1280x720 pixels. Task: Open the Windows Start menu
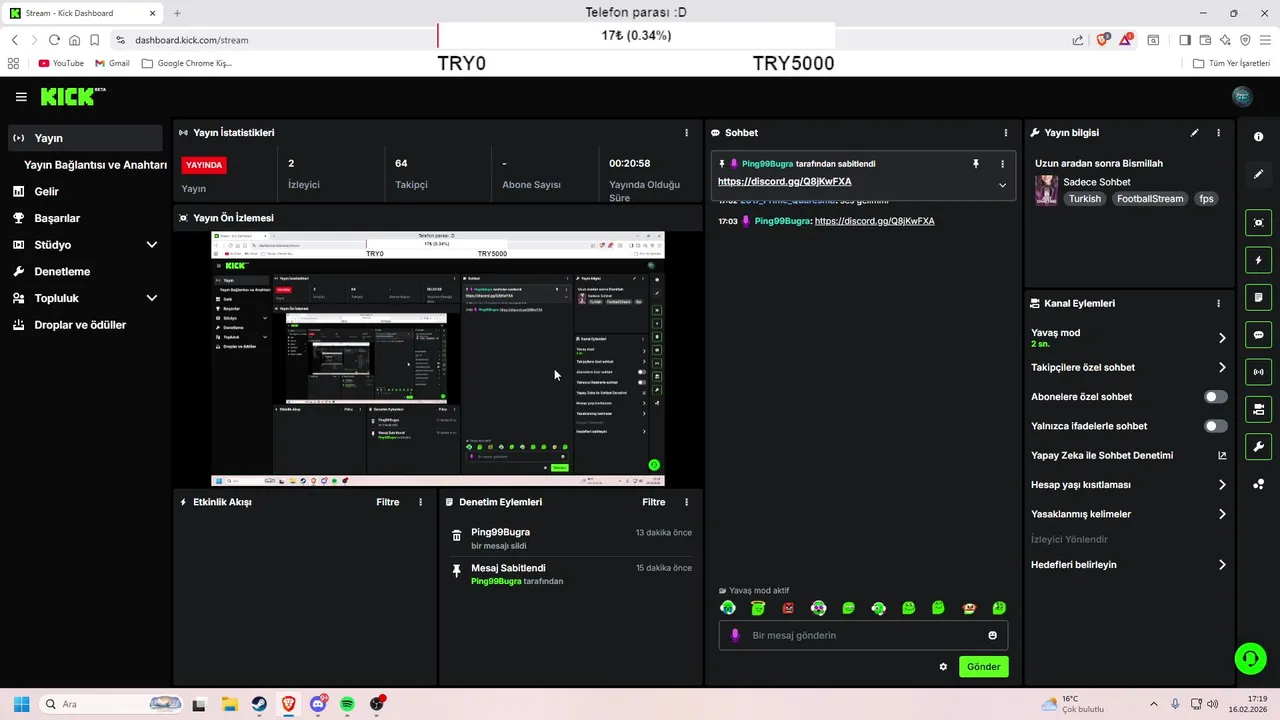21,704
